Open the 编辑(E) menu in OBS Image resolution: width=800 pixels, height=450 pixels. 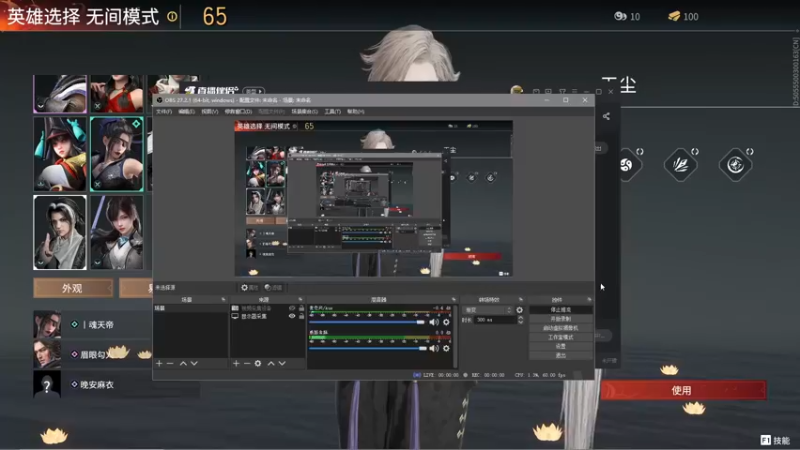tap(187, 111)
